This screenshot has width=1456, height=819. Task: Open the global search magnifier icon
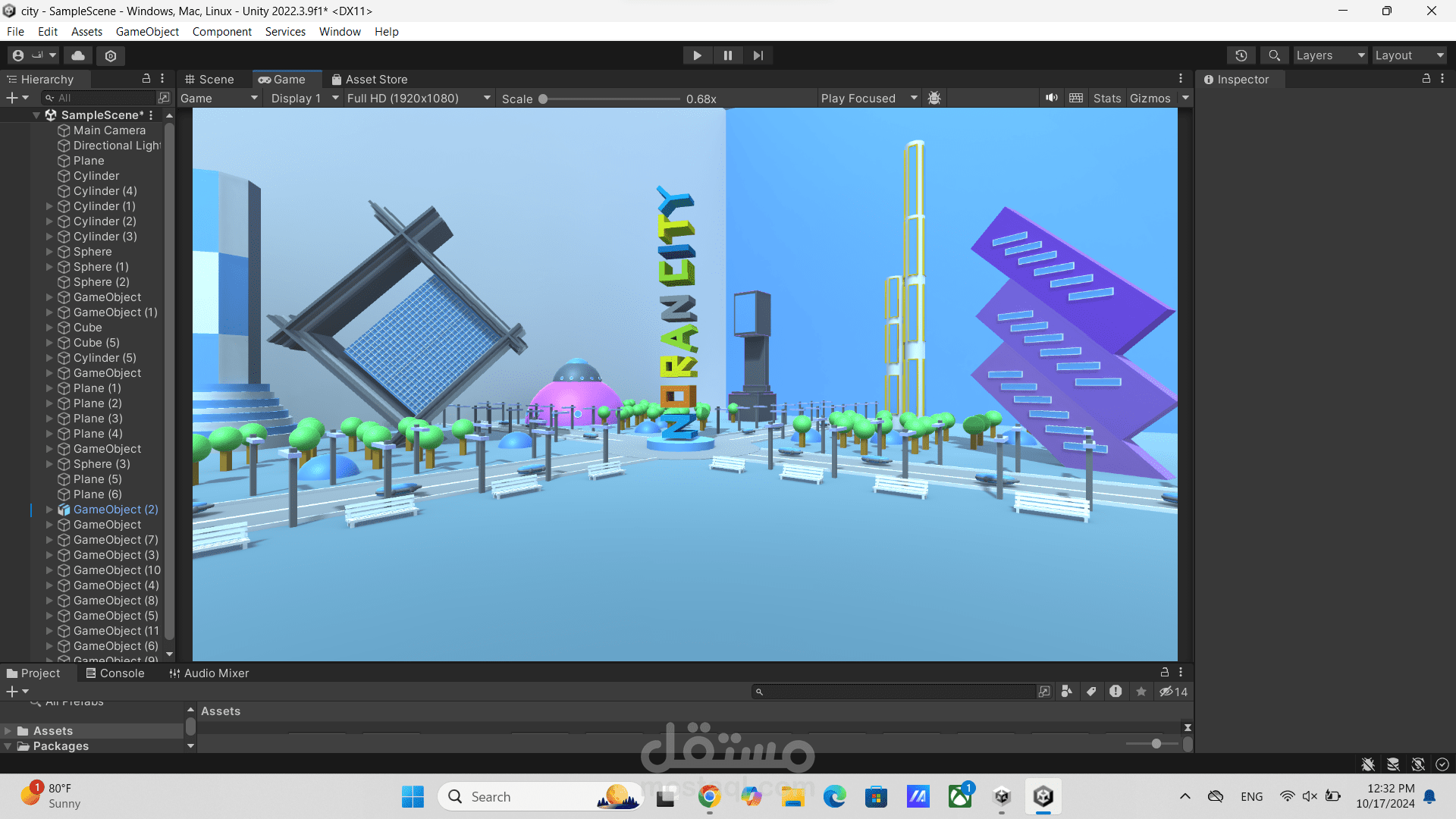(1275, 55)
